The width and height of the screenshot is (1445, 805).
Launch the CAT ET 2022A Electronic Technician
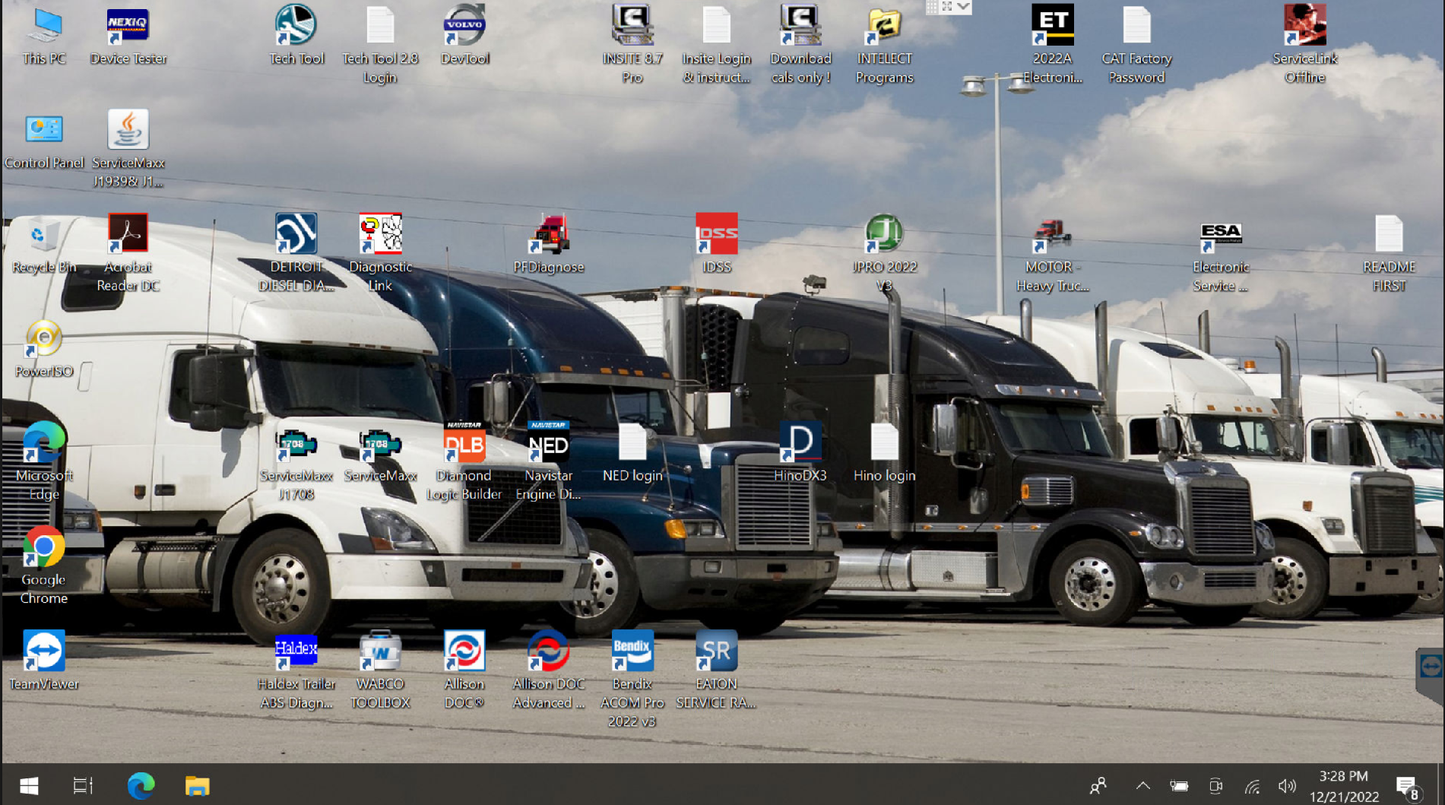click(x=1052, y=45)
